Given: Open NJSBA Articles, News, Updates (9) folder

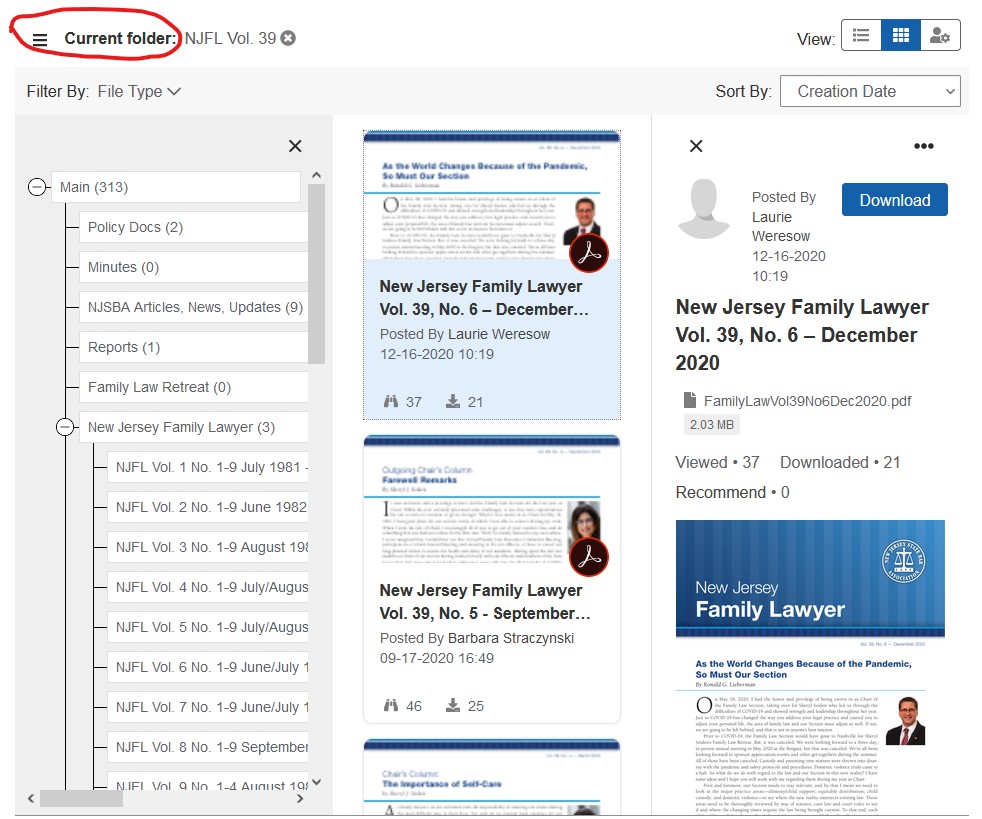Looking at the screenshot, I should 194,307.
